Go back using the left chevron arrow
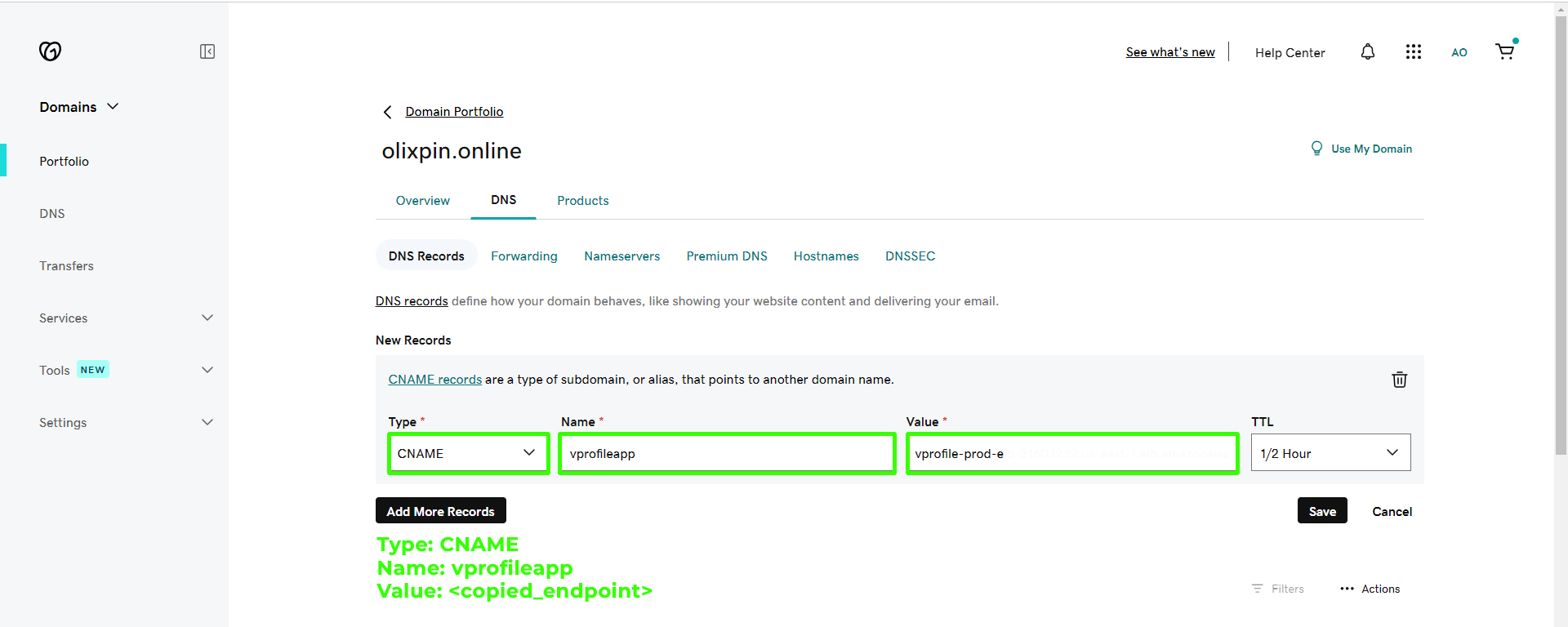The image size is (1568, 627). (x=388, y=112)
